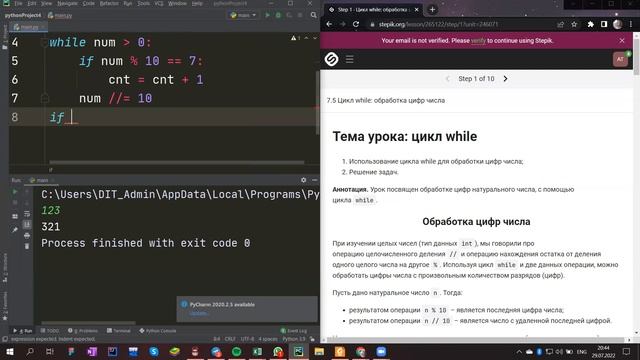Go to next step arrow
Screen dimensions: 640x360
click(505, 79)
